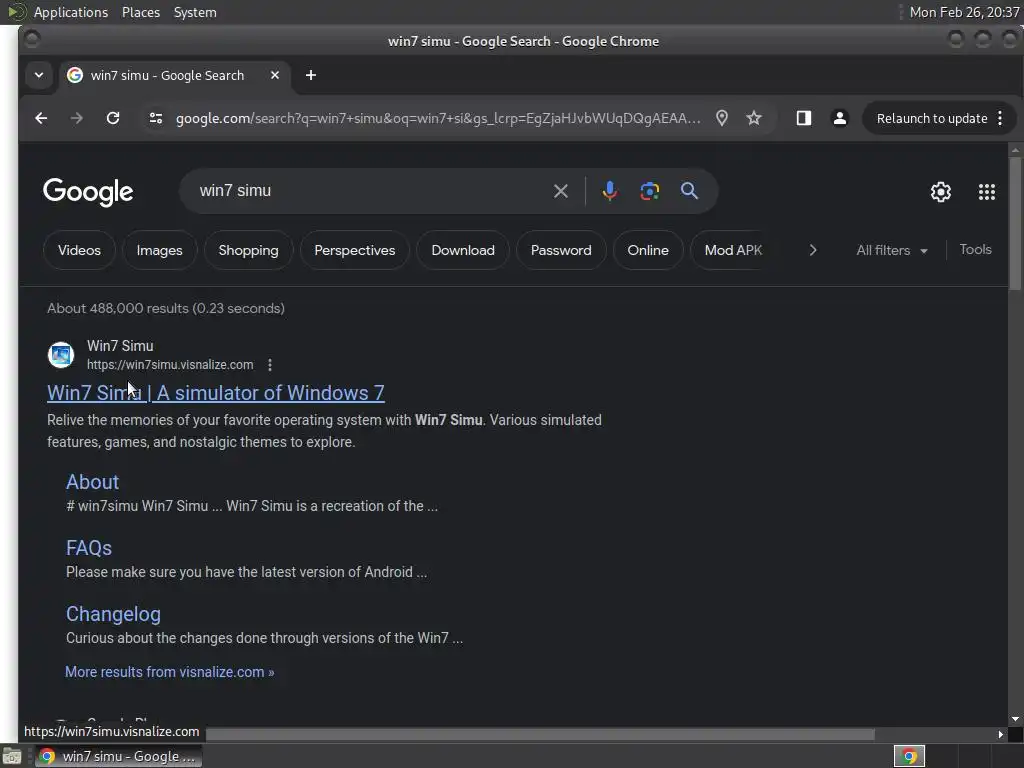Click the magnifier search icon

coord(689,191)
